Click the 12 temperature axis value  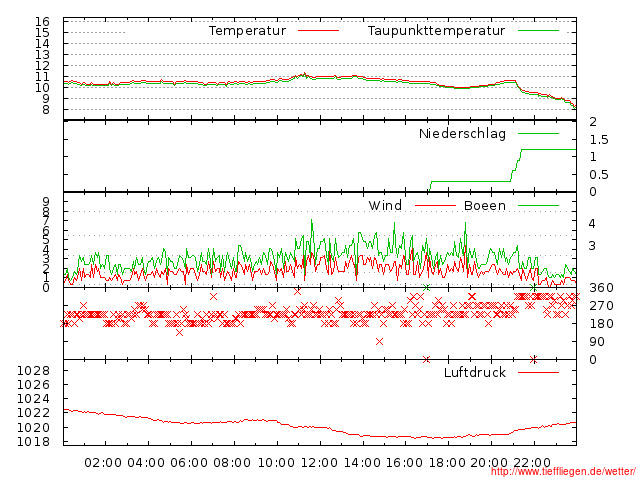coord(42,65)
